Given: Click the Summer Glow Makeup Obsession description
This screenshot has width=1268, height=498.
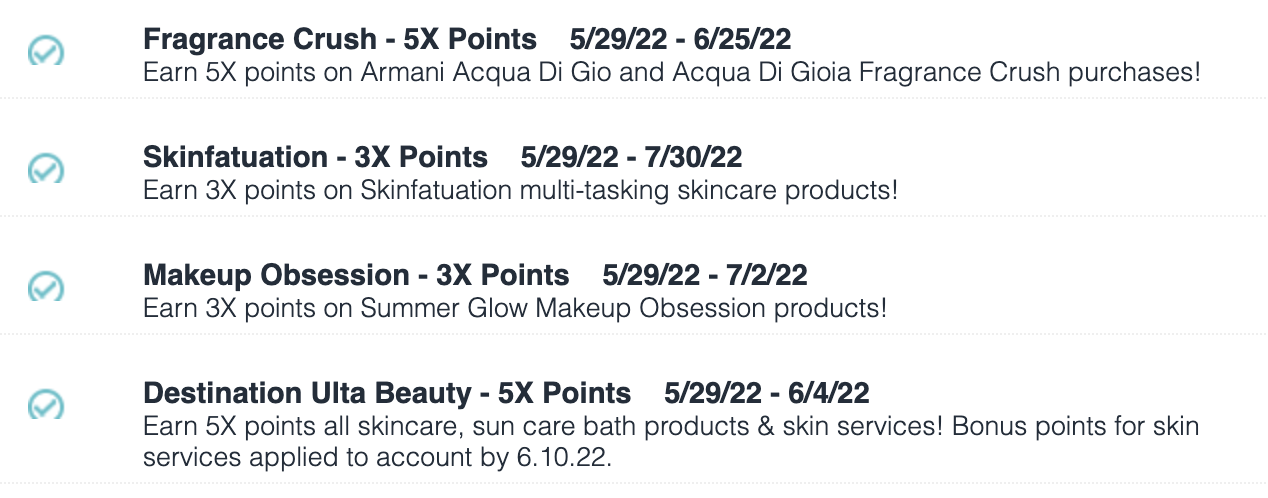Looking at the screenshot, I should pyautogui.click(x=516, y=308).
